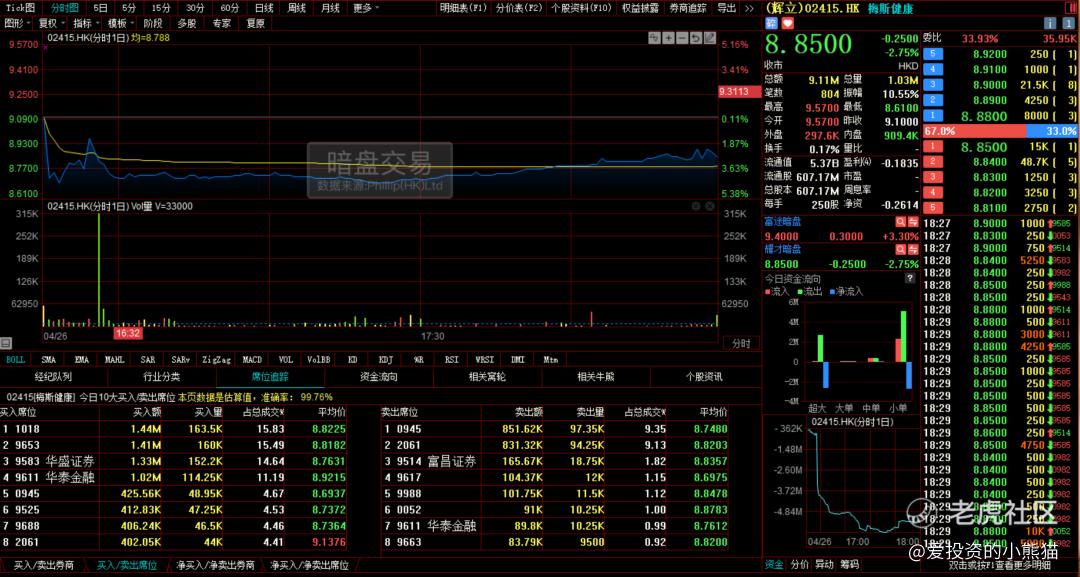1080x577 pixels.
Task: Click the '1' icon beside the info icon
Action: (1068, 23)
